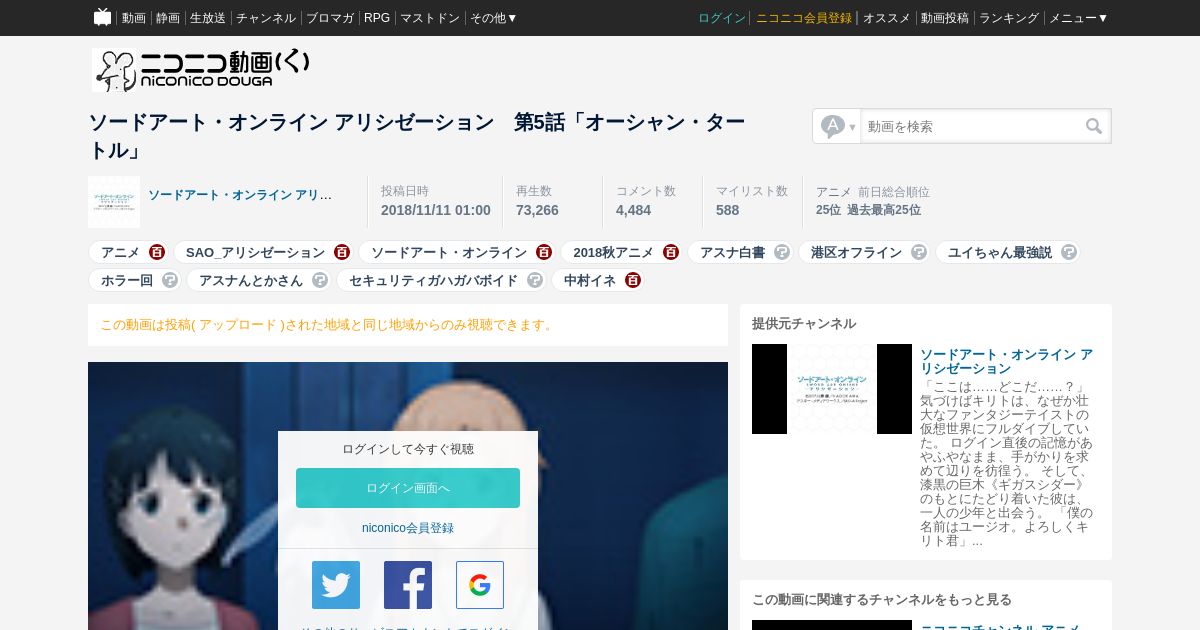1200x630 pixels.
Task: Open その他 dropdown in top bar
Action: (x=494, y=18)
